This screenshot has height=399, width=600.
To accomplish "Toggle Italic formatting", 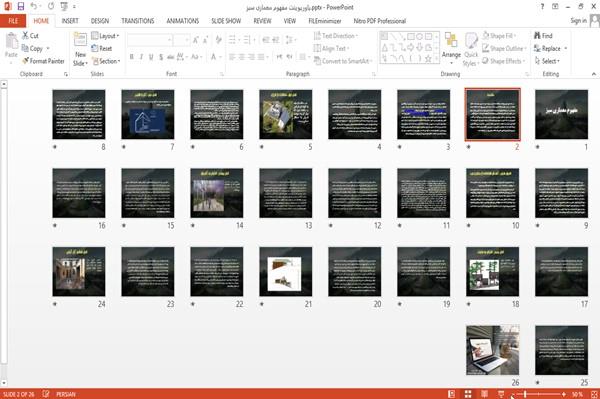I will pyautogui.click(x=141, y=57).
